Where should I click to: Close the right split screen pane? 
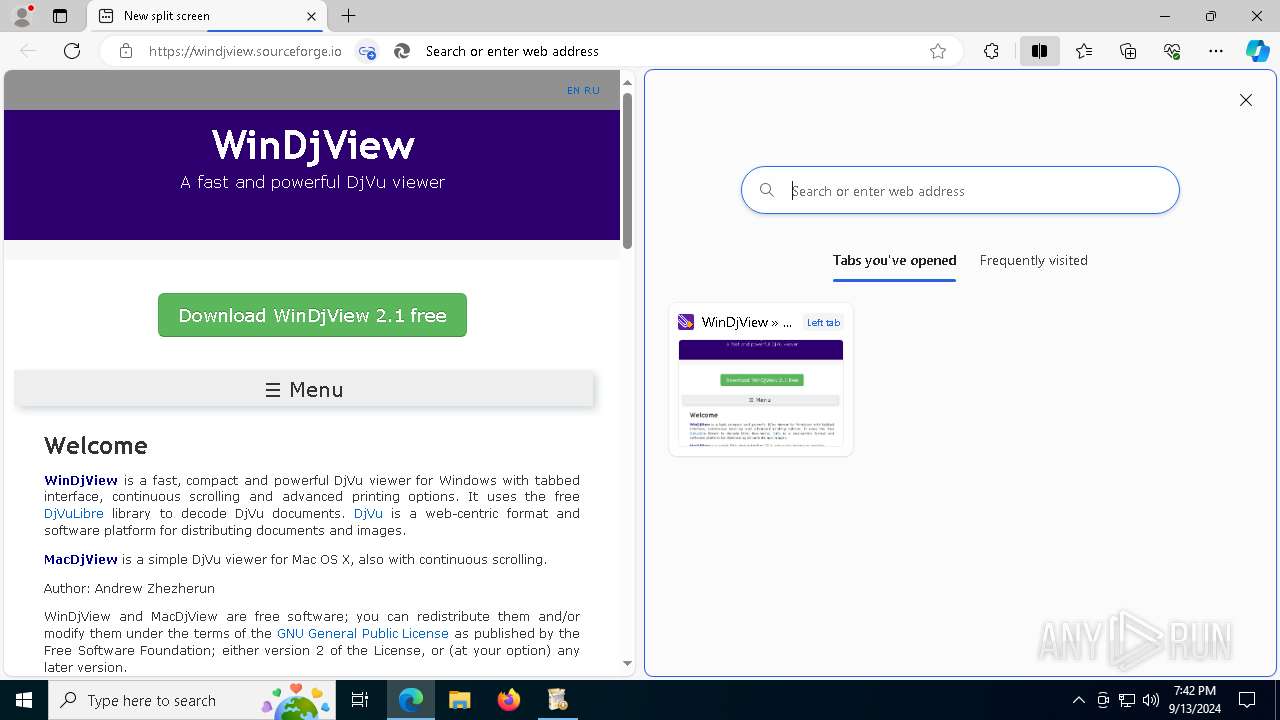[1246, 100]
